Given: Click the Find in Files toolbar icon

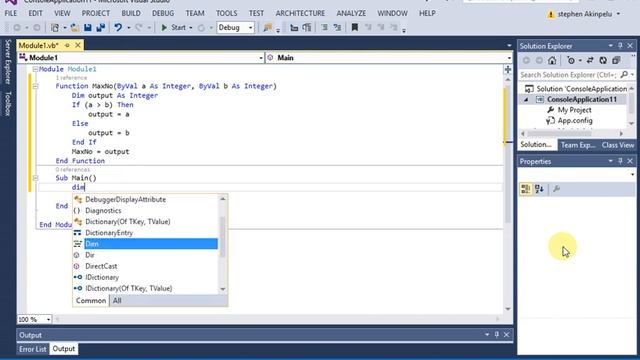Looking at the screenshot, I should pyautogui.click(x=268, y=28).
